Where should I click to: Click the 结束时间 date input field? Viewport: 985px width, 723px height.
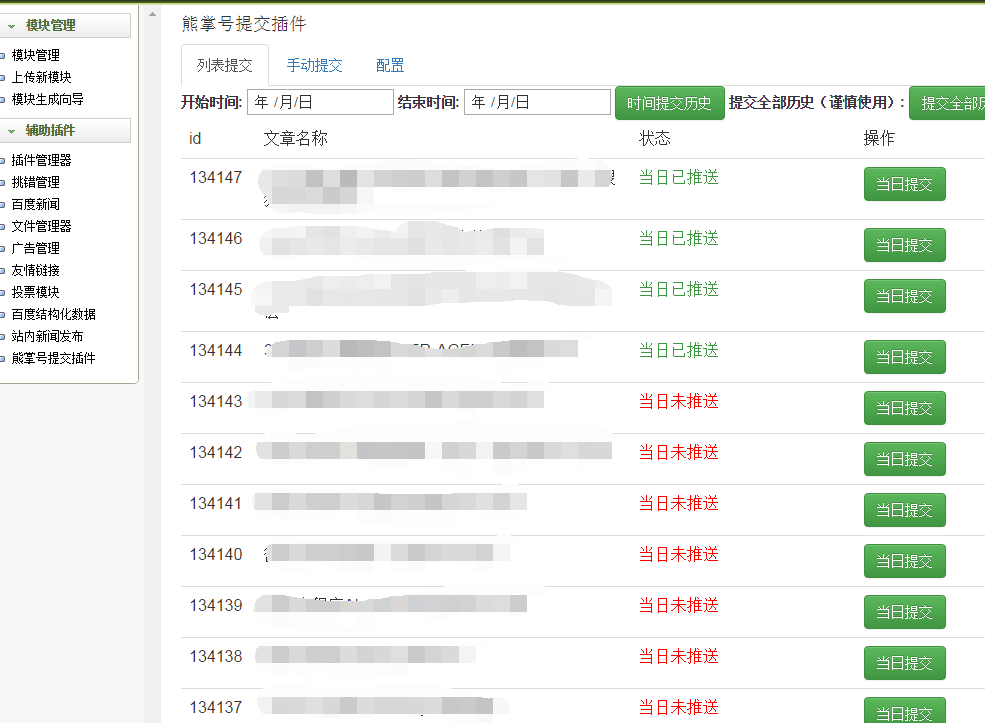(537, 102)
